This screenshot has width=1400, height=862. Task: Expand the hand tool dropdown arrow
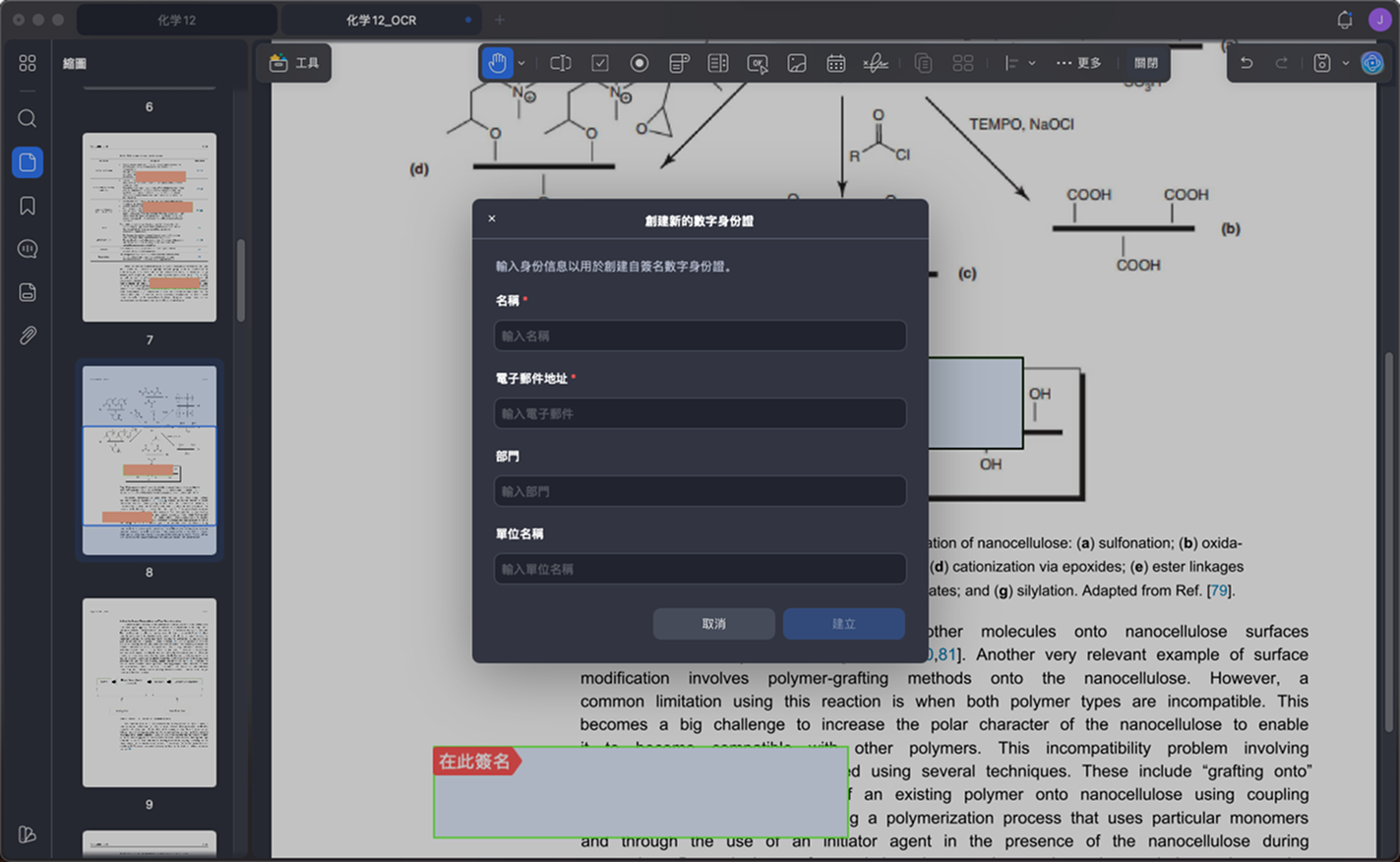coord(521,63)
